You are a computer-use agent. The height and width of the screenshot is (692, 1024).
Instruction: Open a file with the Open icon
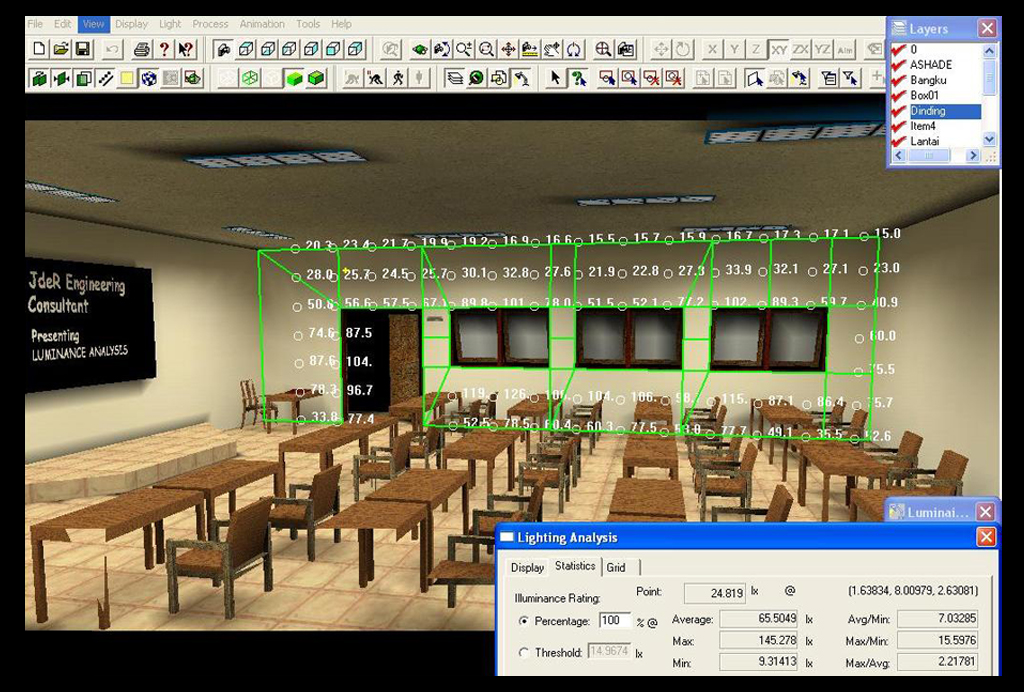pyautogui.click(x=62, y=46)
